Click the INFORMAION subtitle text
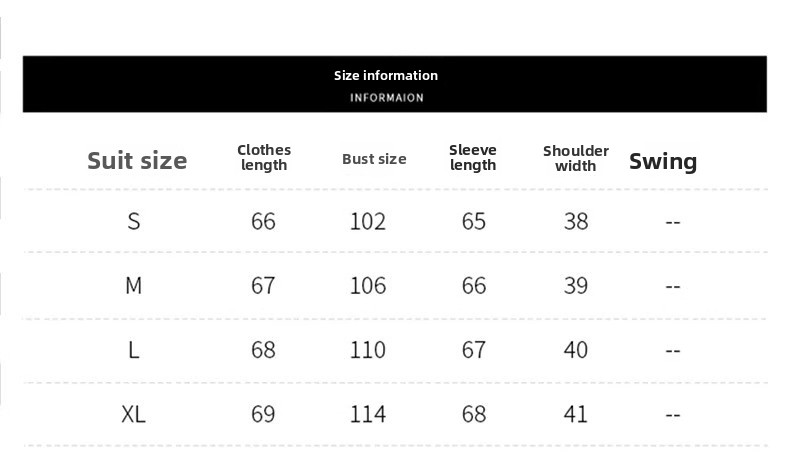Image resolution: width=790 pixels, height=456 pixels. [x=387, y=98]
